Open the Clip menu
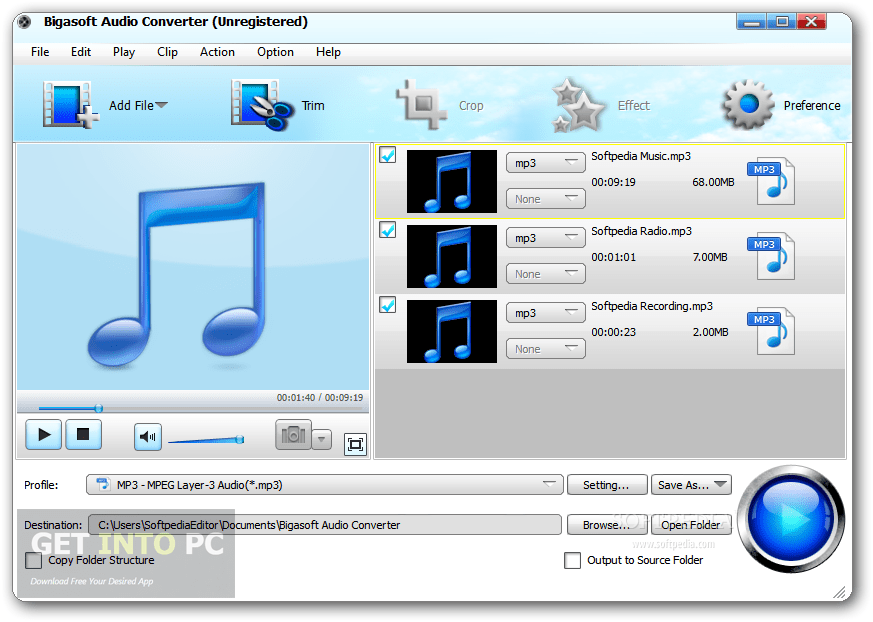 [167, 52]
